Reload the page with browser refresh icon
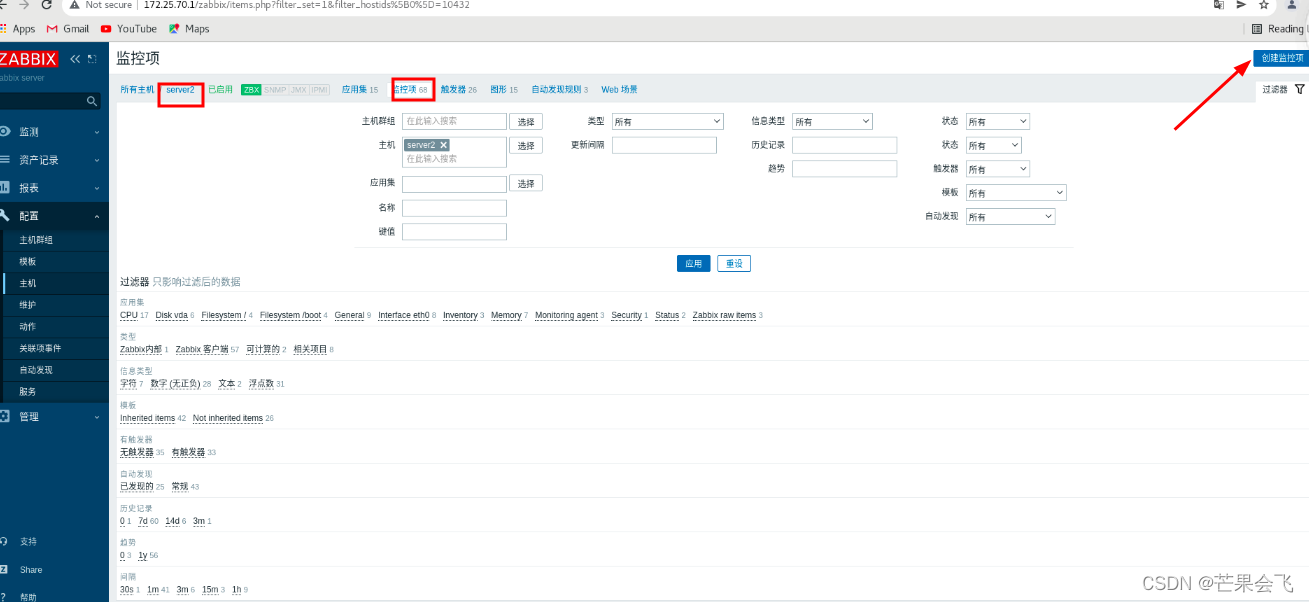The width and height of the screenshot is (1309, 602). pyautogui.click(x=46, y=5)
